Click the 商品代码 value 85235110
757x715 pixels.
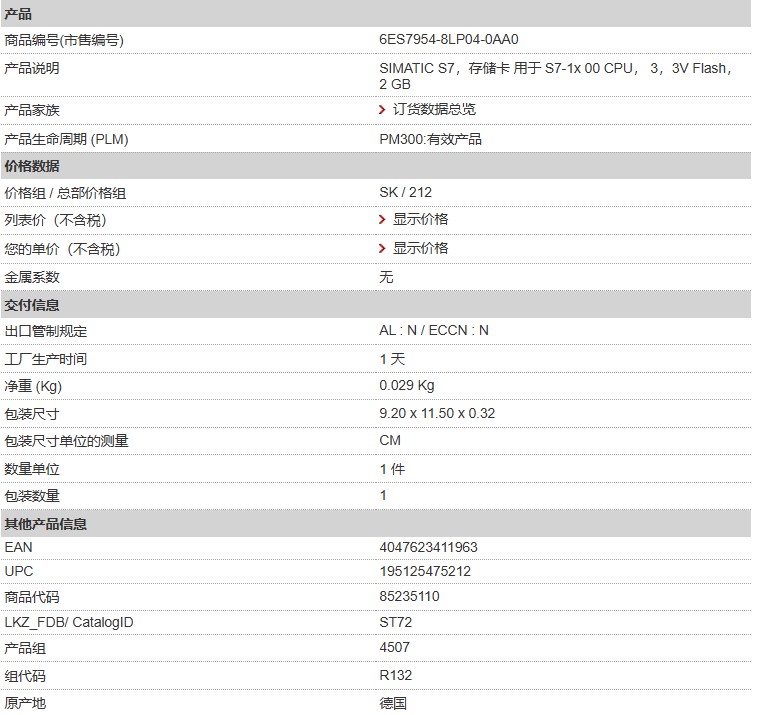click(409, 596)
